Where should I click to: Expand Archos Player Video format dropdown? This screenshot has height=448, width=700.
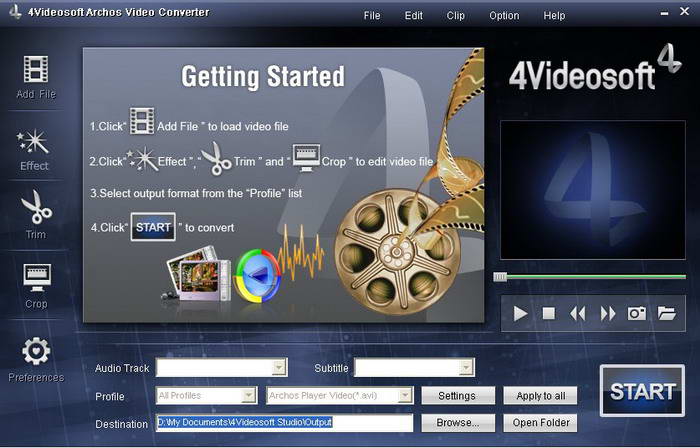[x=405, y=395]
